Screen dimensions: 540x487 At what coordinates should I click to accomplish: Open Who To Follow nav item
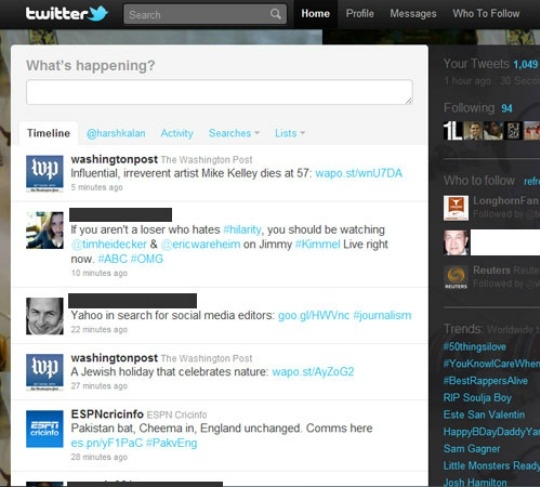(486, 14)
